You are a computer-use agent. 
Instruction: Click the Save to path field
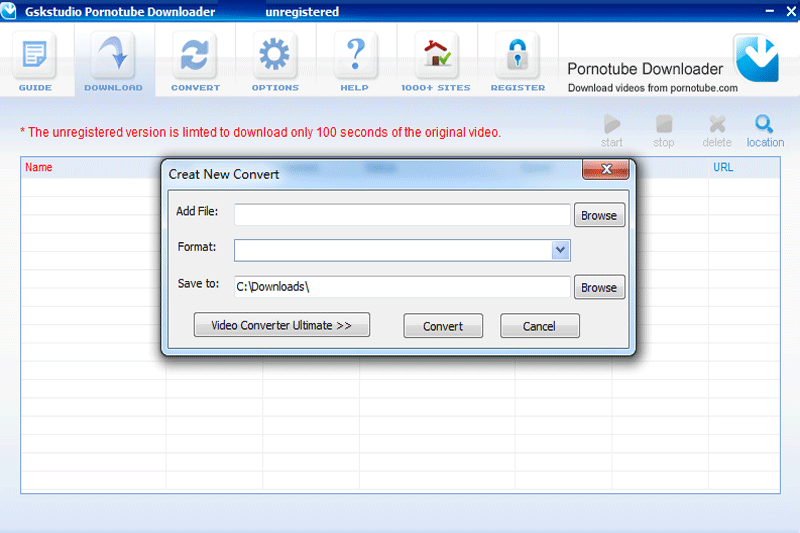402,287
